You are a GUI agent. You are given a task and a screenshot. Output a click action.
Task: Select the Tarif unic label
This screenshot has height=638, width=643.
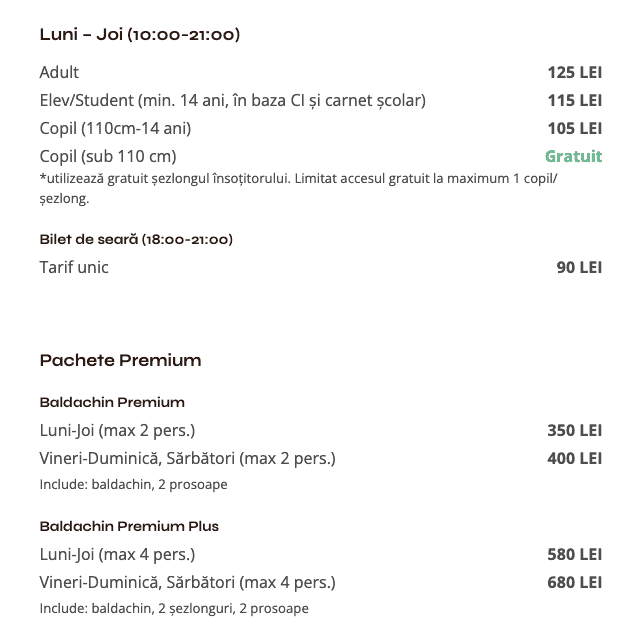point(74,267)
